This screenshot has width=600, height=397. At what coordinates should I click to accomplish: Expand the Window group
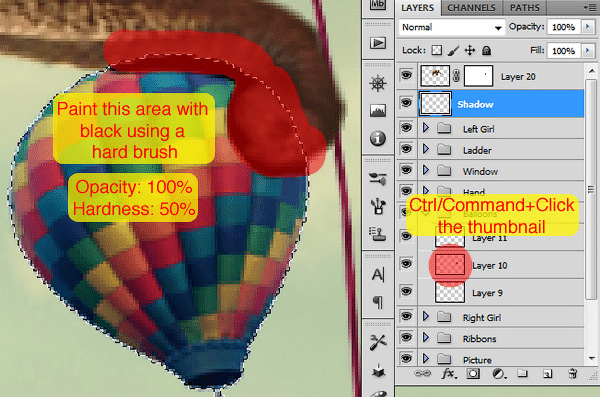pos(426,170)
